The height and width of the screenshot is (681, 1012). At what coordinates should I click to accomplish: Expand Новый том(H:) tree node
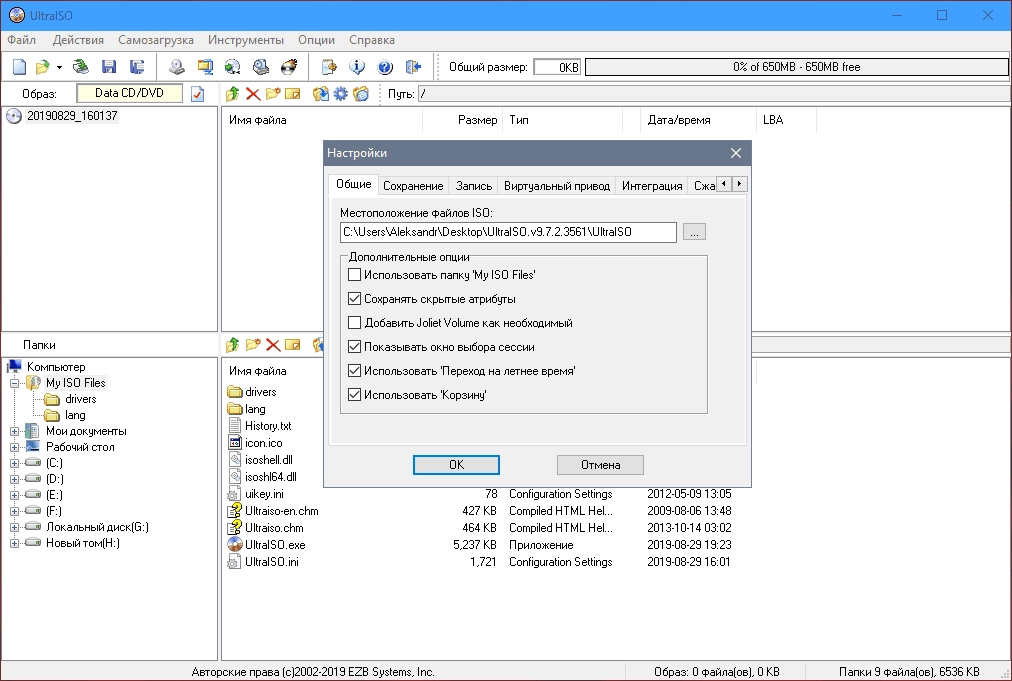pyautogui.click(x=14, y=543)
